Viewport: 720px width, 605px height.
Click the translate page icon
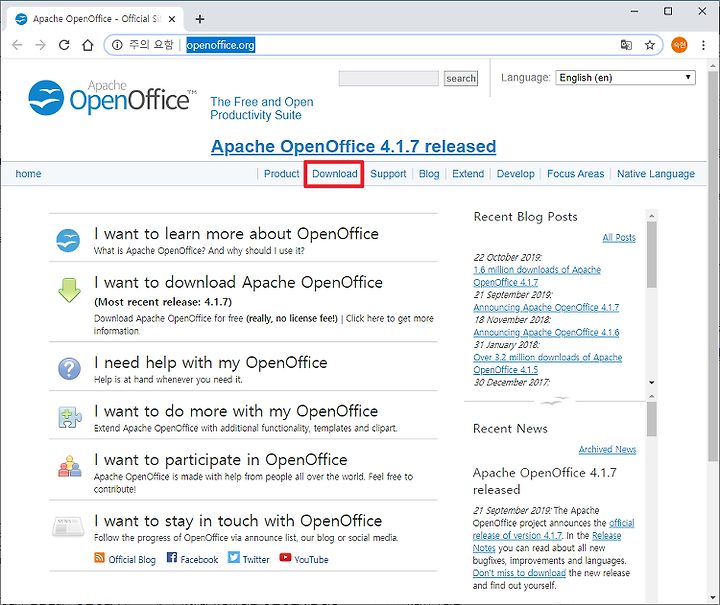[x=626, y=45]
